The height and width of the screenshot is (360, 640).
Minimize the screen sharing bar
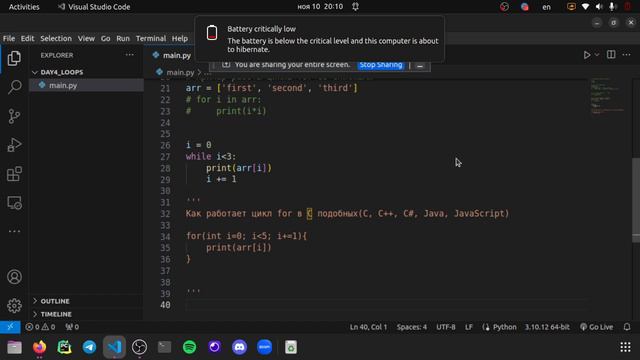click(420, 65)
